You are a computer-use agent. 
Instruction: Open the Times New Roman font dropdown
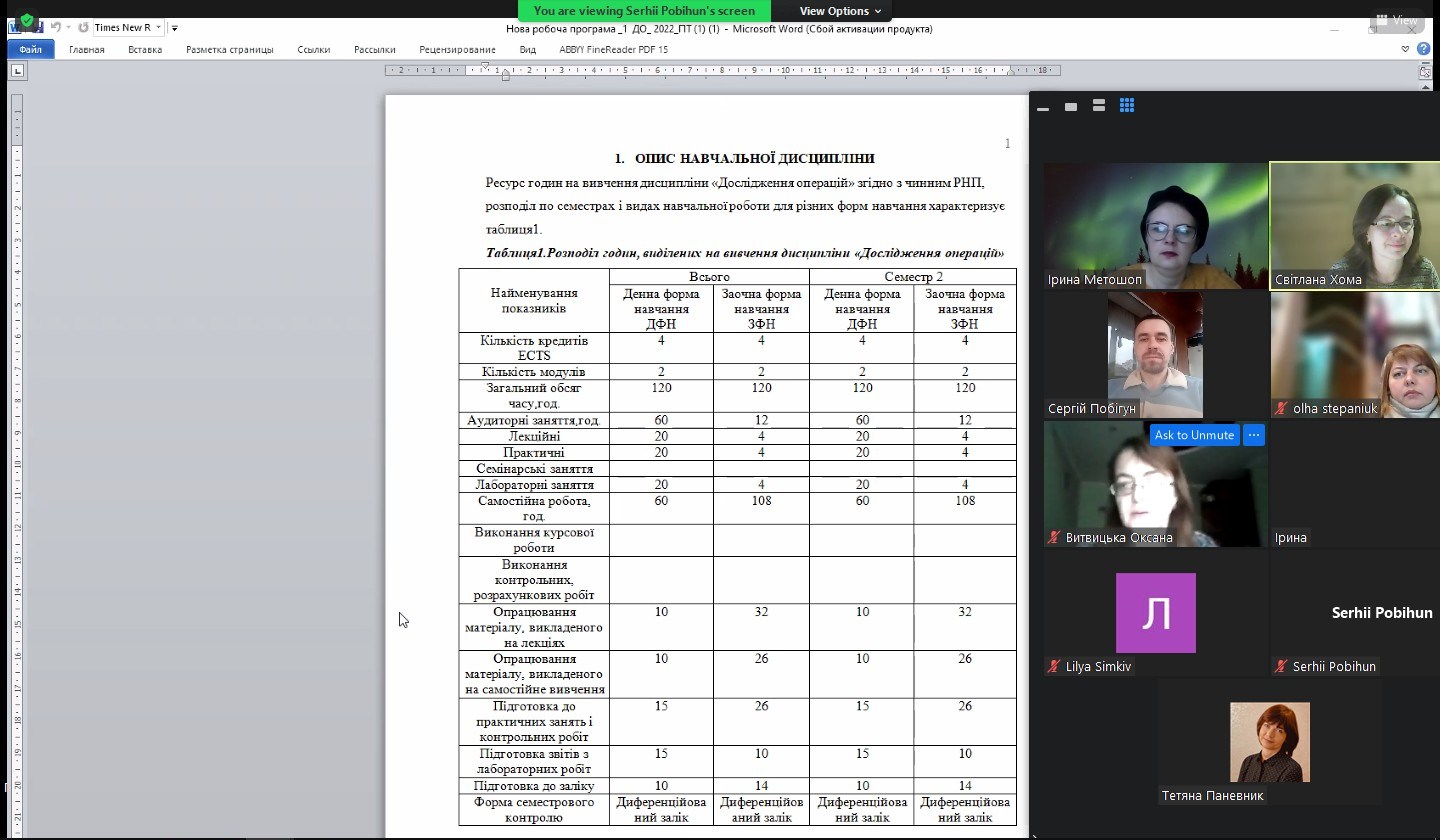[159, 28]
